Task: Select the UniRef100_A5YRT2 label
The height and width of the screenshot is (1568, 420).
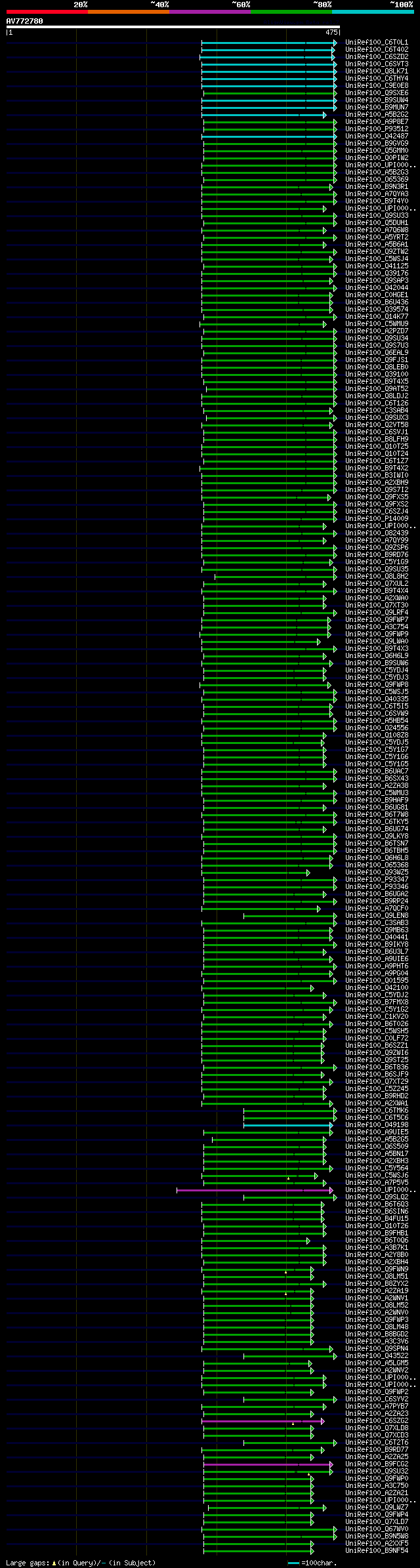Action: click(377, 237)
